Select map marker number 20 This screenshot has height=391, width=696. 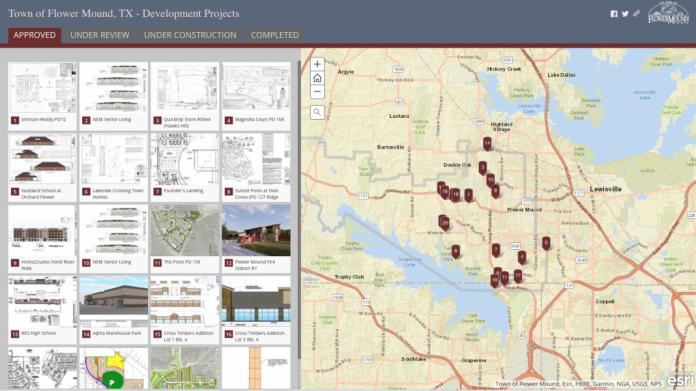point(445,223)
